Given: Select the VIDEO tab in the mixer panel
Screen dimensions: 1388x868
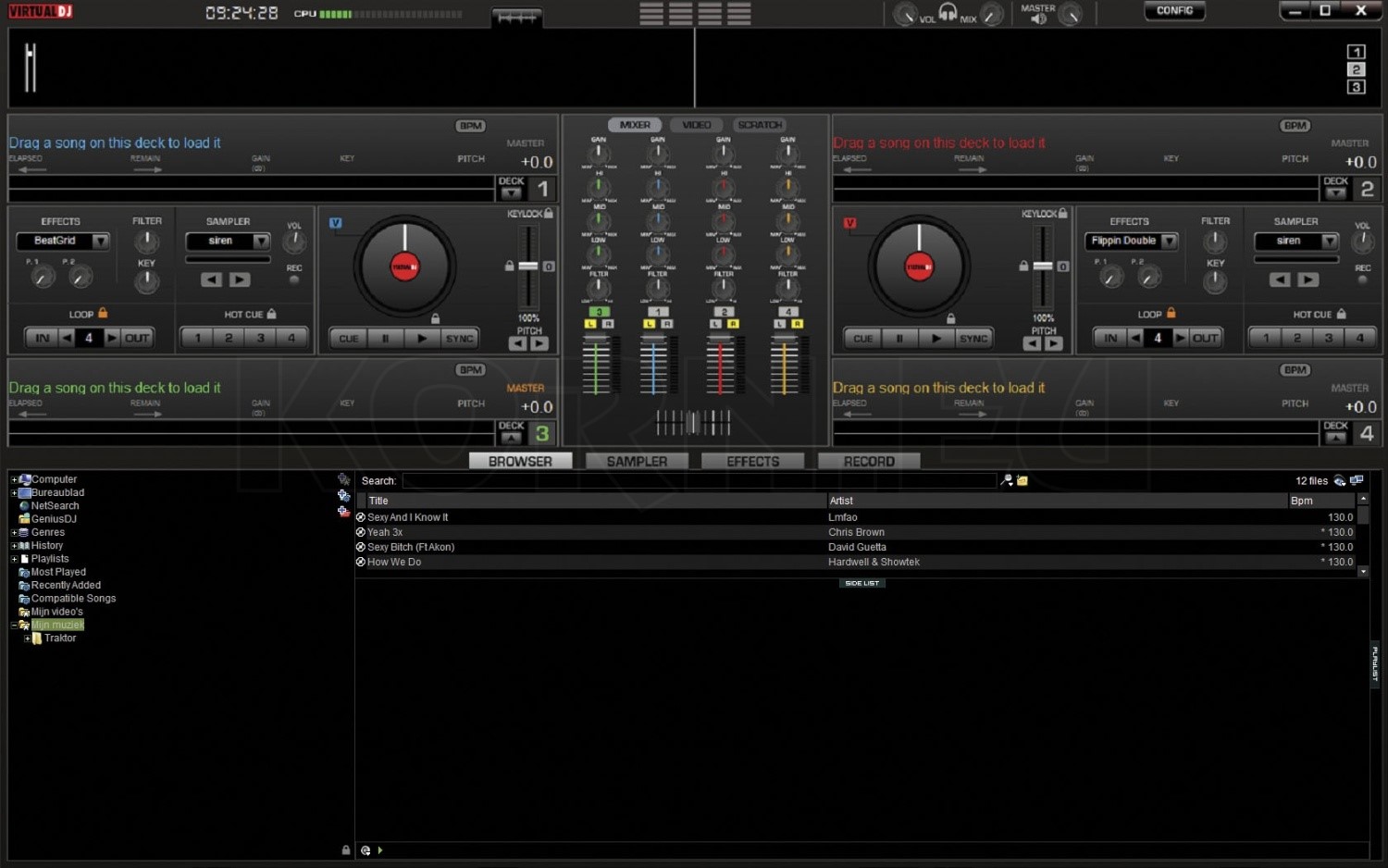Looking at the screenshot, I should click(x=697, y=124).
